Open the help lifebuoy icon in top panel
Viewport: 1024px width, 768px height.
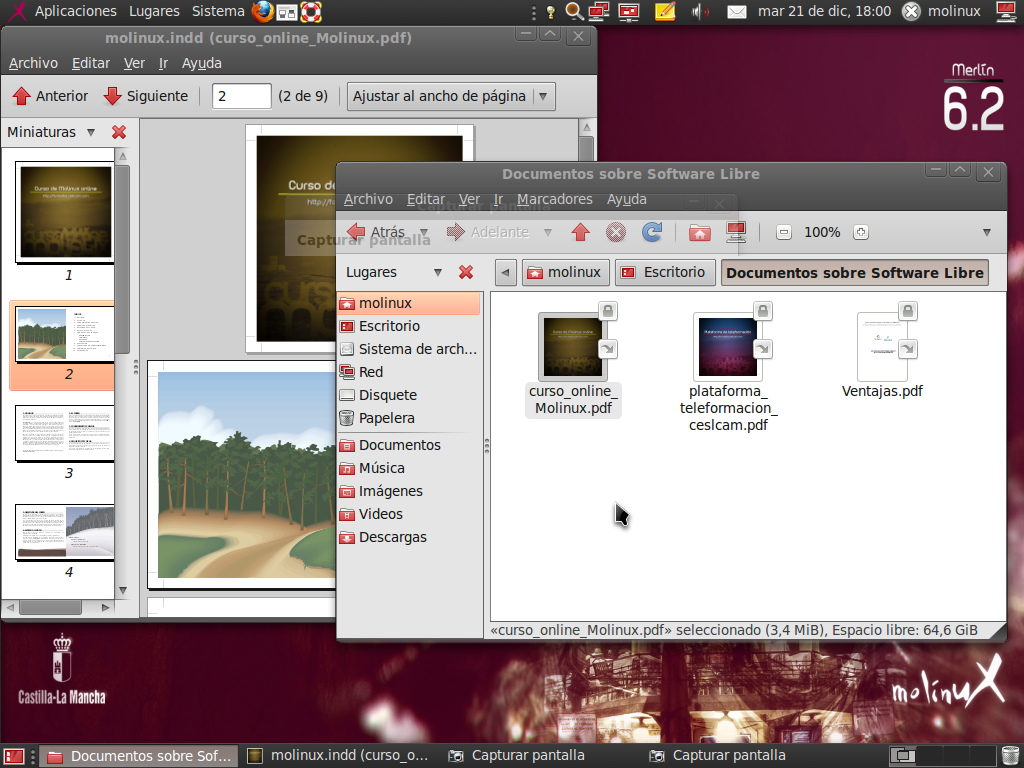click(x=311, y=11)
